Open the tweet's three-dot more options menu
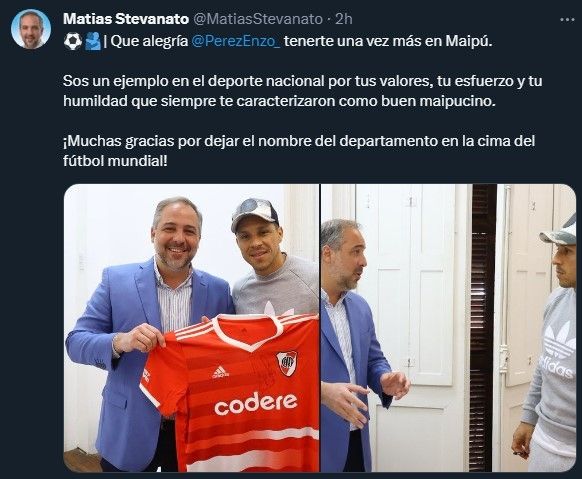582x479 pixels. [567, 19]
